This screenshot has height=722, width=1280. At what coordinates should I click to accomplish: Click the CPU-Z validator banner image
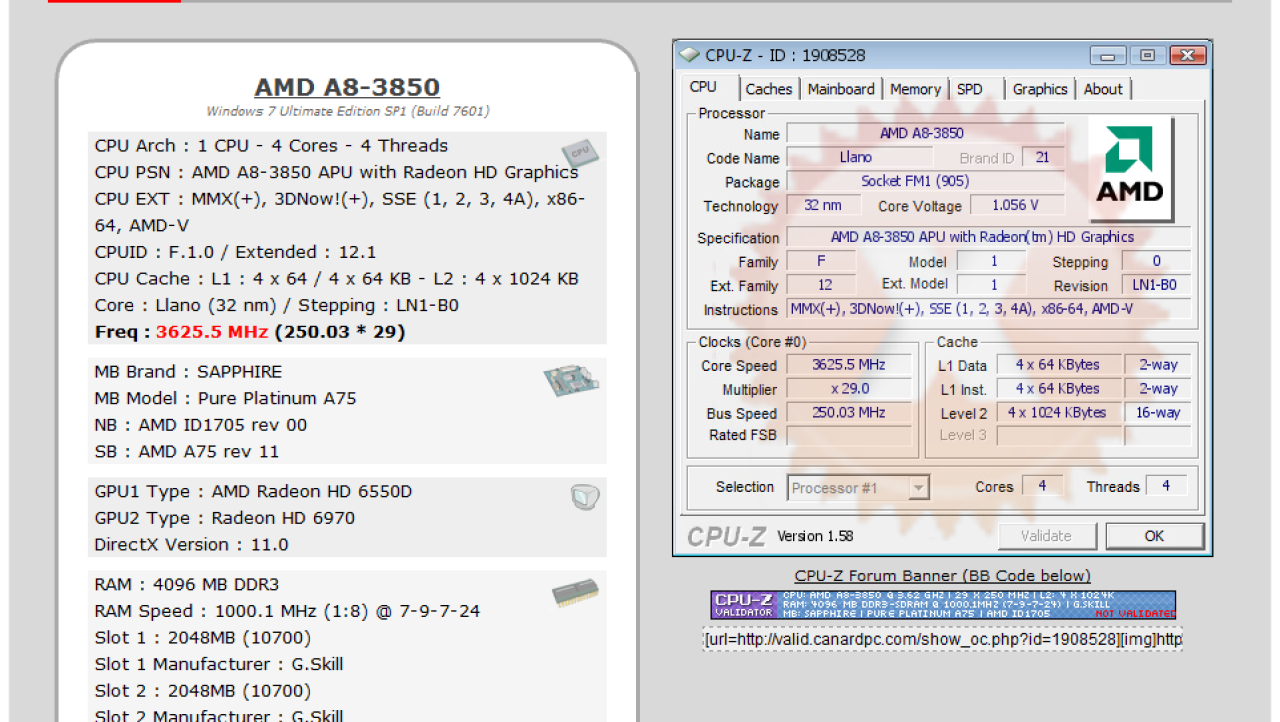(x=943, y=605)
